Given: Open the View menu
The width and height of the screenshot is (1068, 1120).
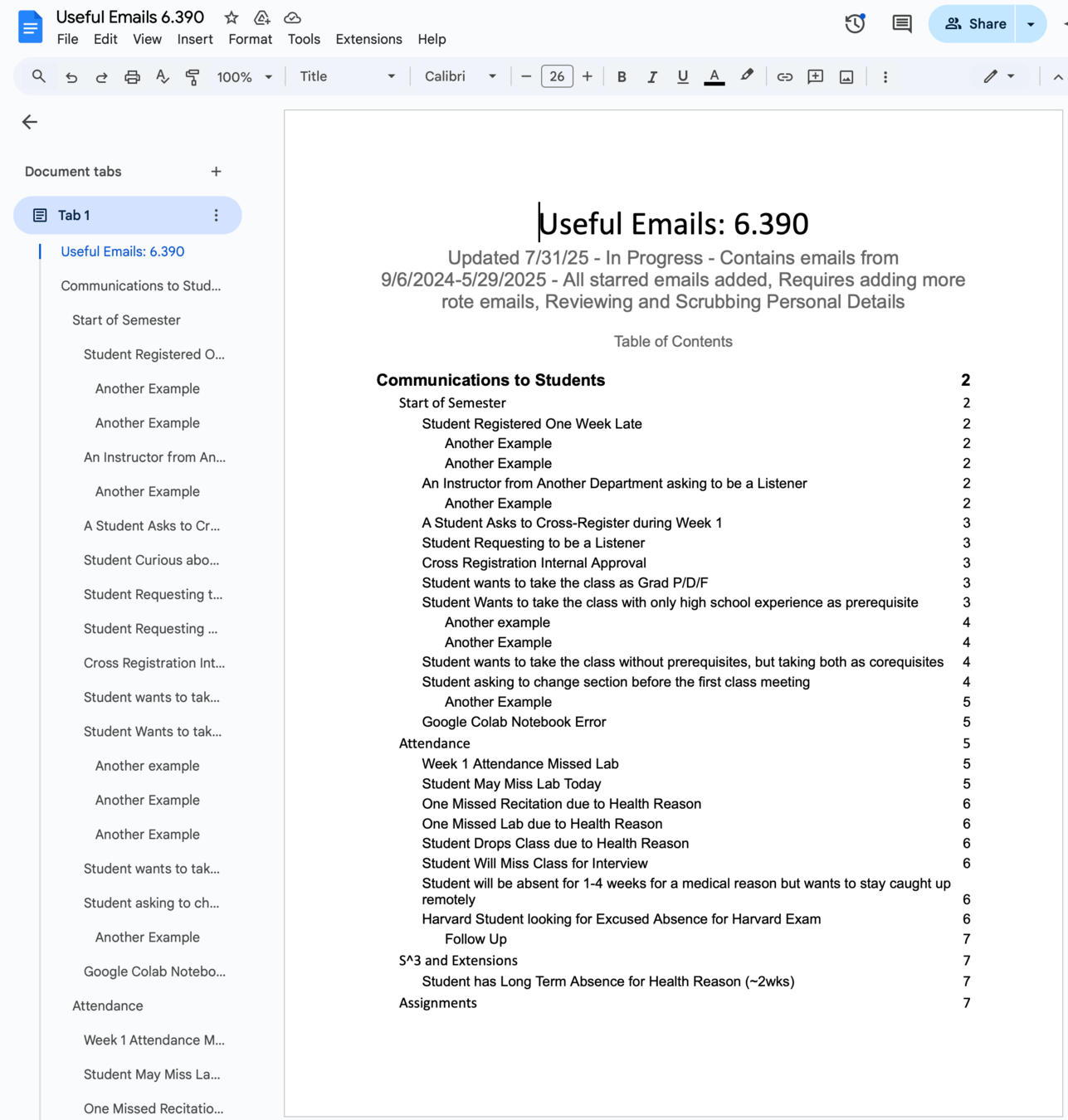Looking at the screenshot, I should tap(147, 39).
